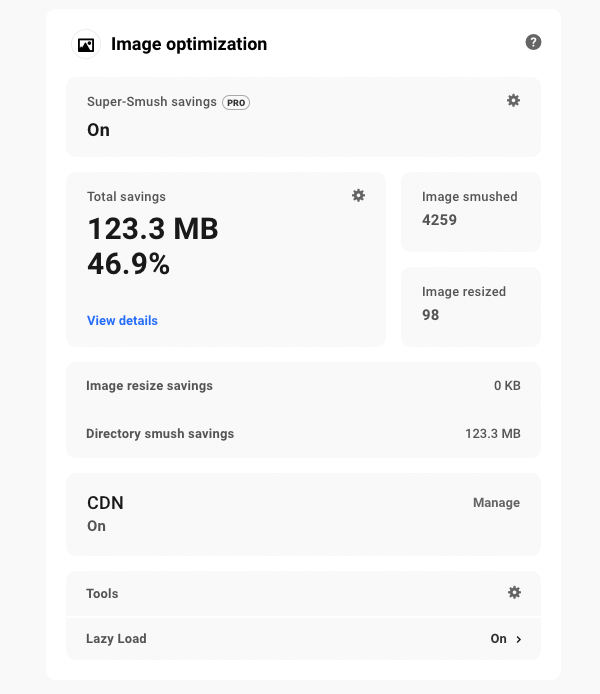This screenshot has height=694, width=600.
Task: Click Super-Smush On status text
Action: tap(98, 130)
